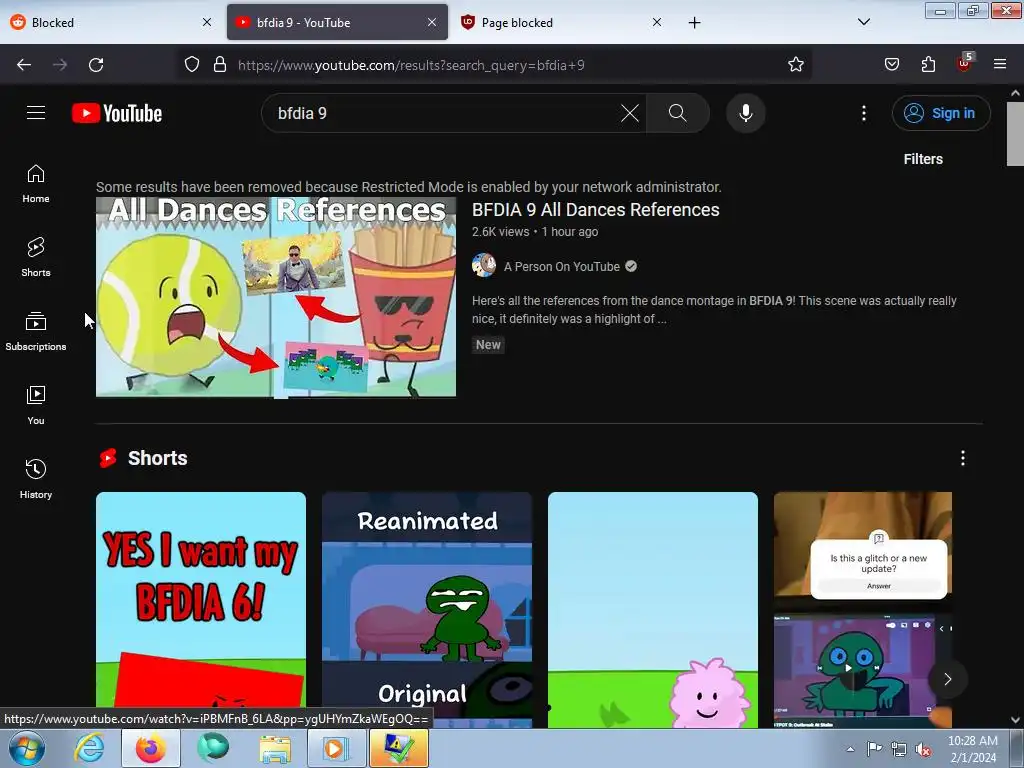
Task: Open the A Person On YouTube avatar
Action: pyautogui.click(x=484, y=266)
